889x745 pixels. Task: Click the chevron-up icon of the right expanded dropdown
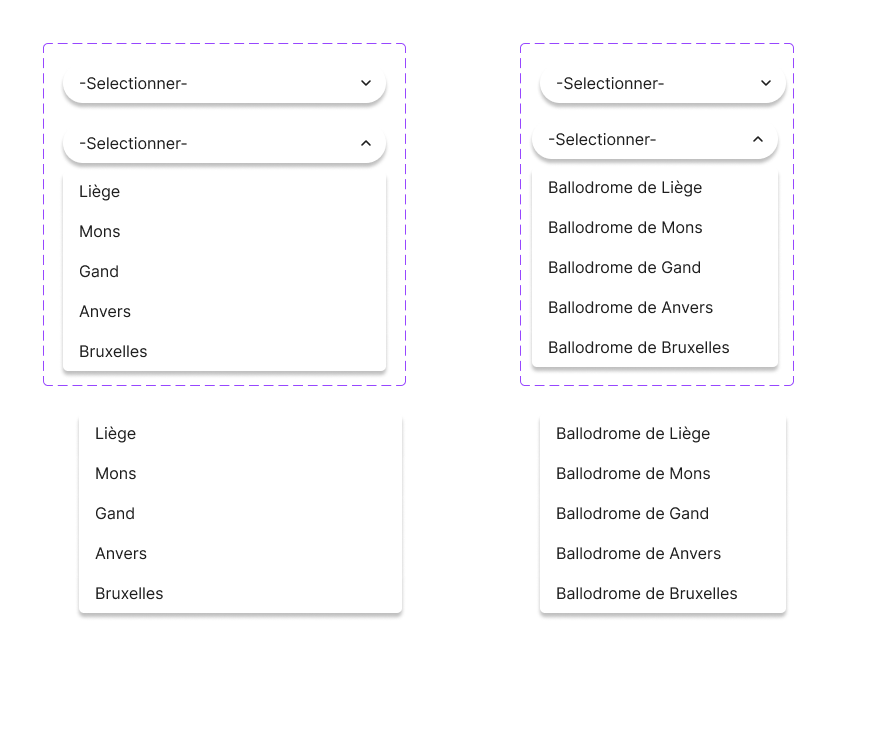pos(758,139)
